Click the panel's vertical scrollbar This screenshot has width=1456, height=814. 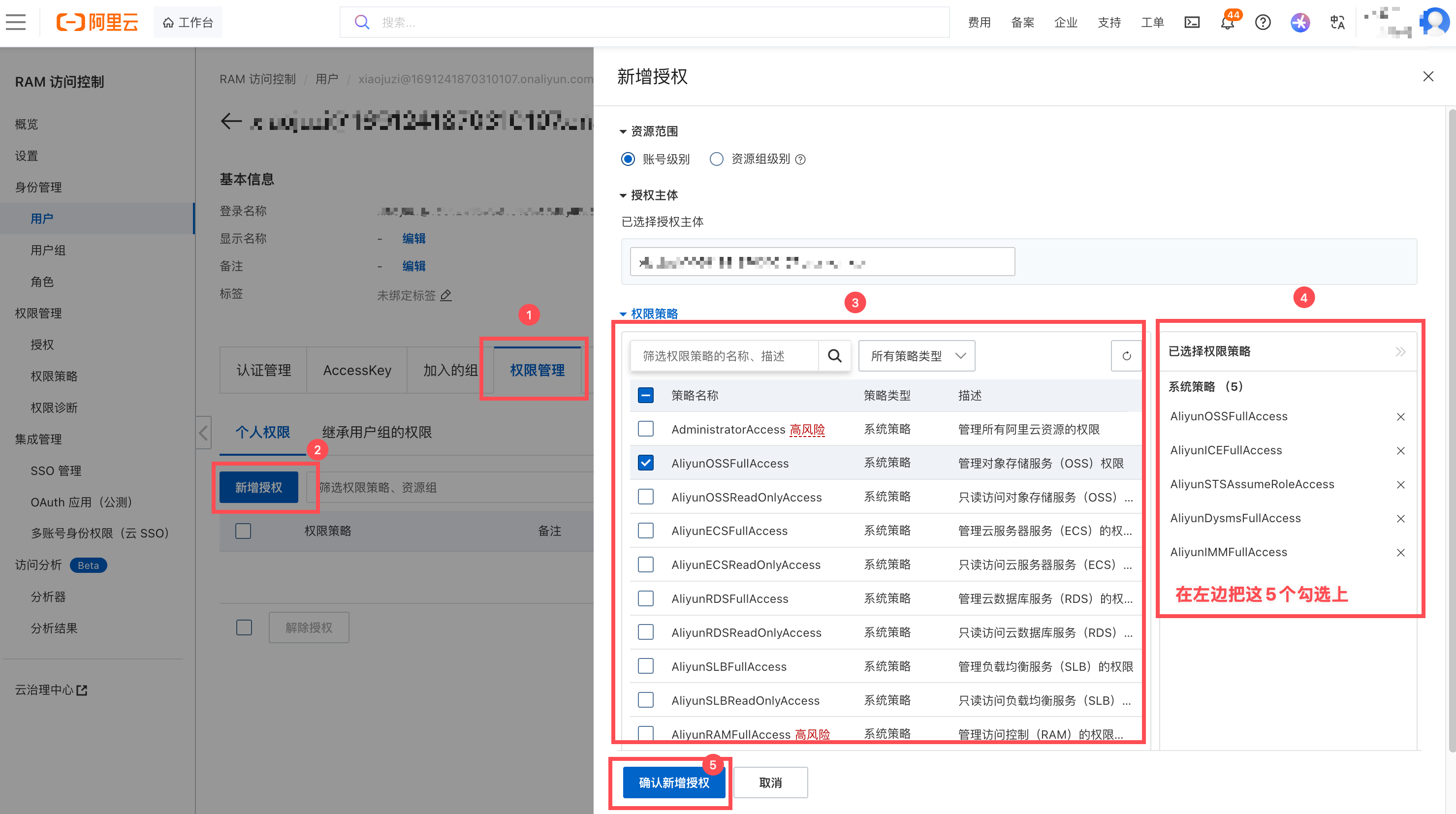pos(1452,430)
